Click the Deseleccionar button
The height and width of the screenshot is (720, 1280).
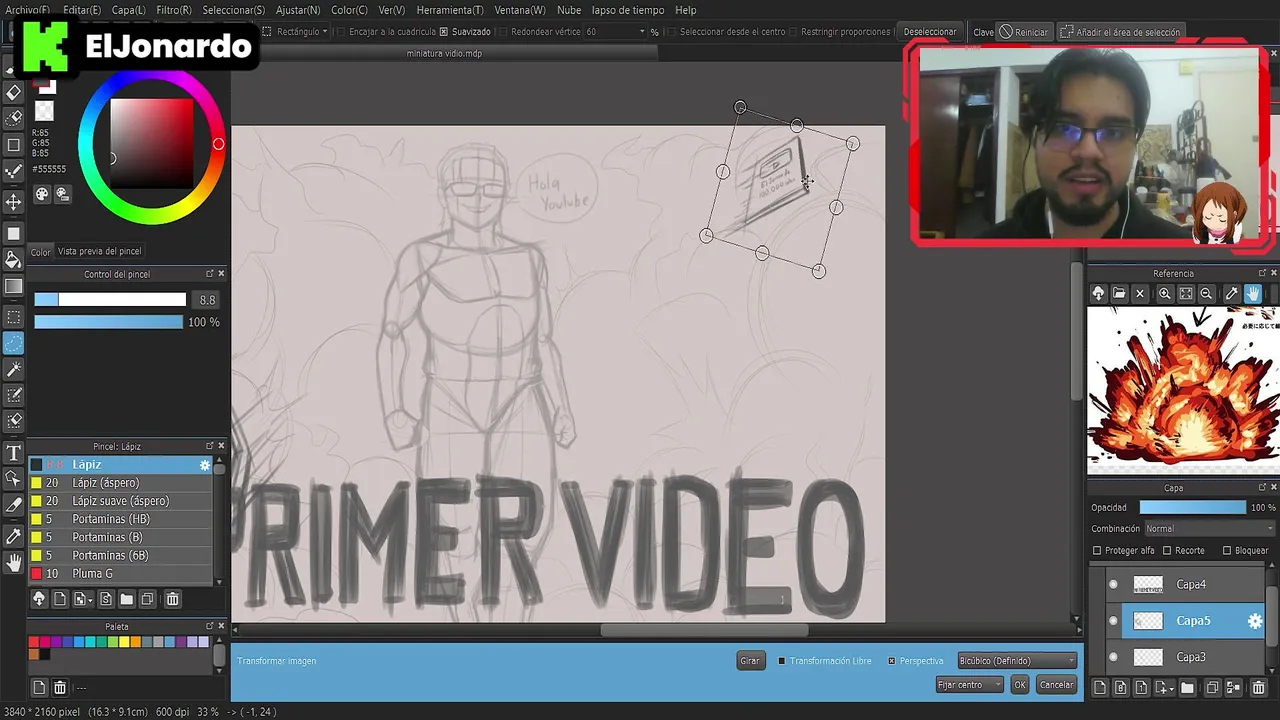pyautogui.click(x=930, y=32)
